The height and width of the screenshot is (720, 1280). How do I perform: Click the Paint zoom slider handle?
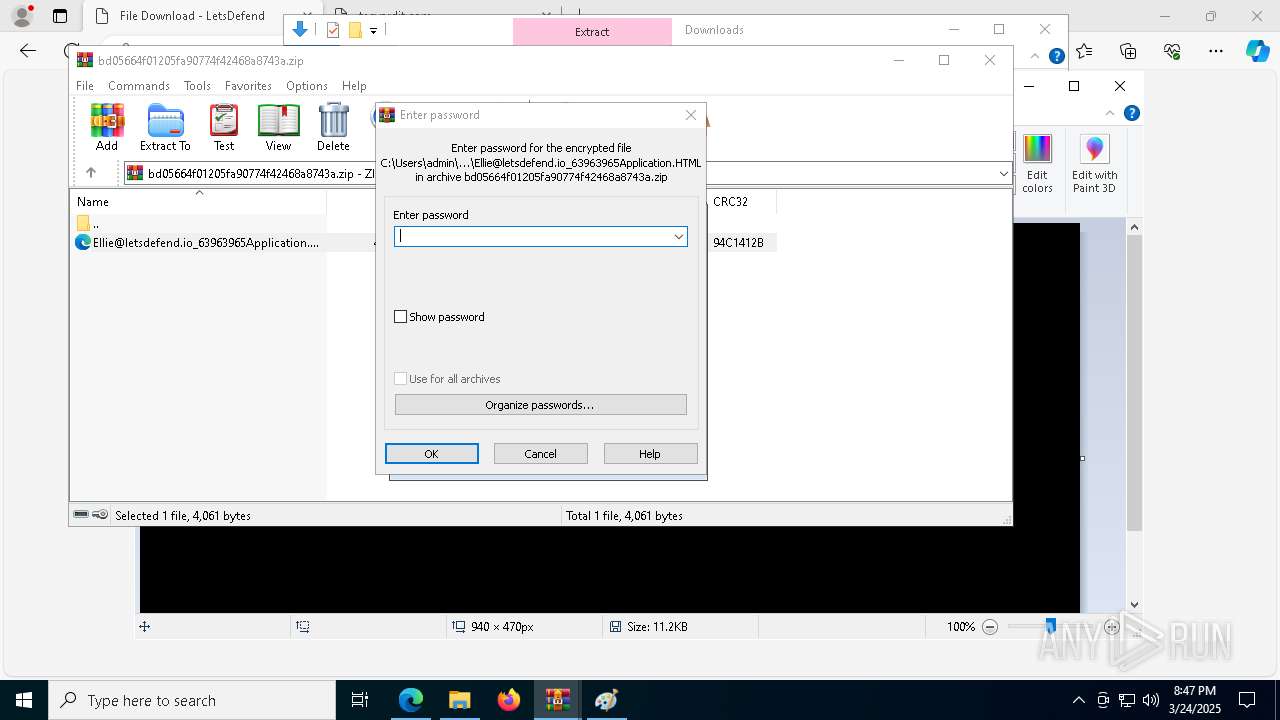(x=1050, y=627)
